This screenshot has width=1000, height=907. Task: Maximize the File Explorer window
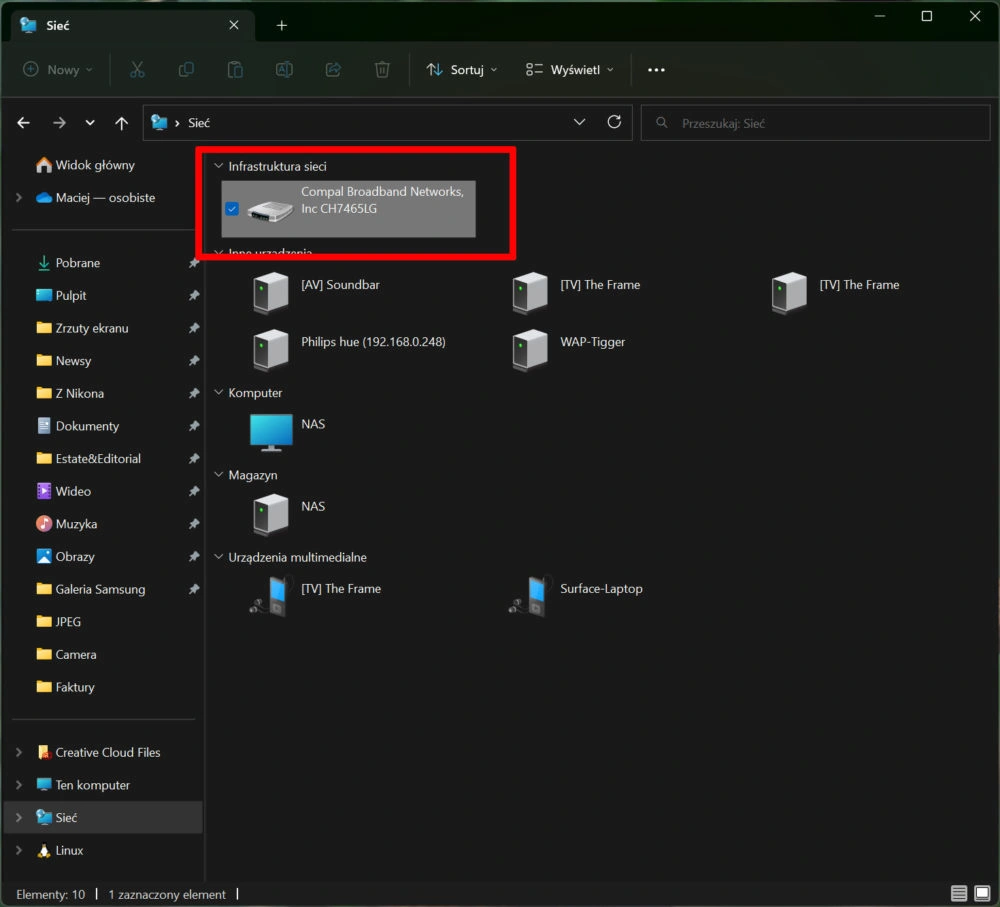tap(927, 16)
